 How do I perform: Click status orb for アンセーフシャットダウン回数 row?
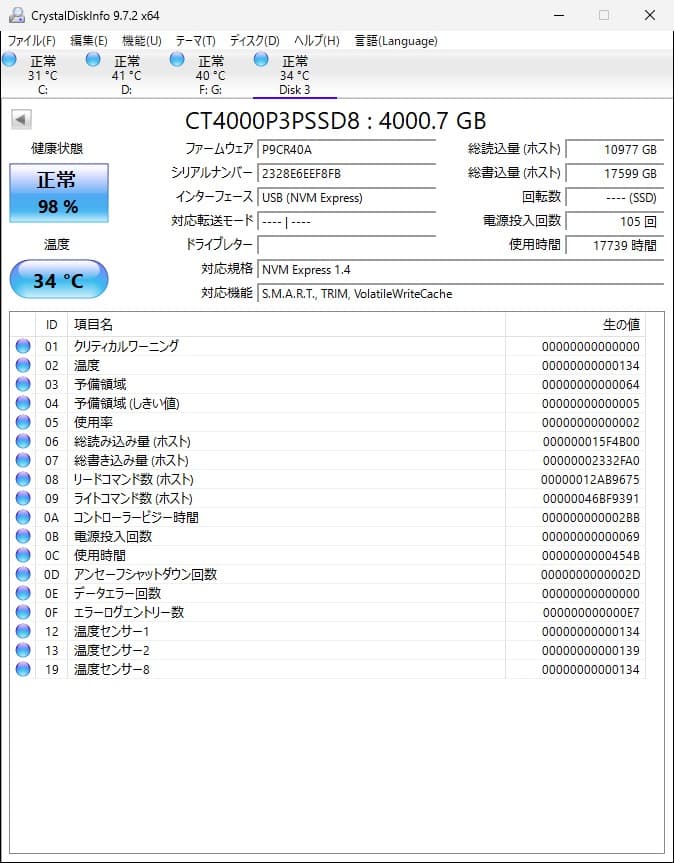click(23, 574)
